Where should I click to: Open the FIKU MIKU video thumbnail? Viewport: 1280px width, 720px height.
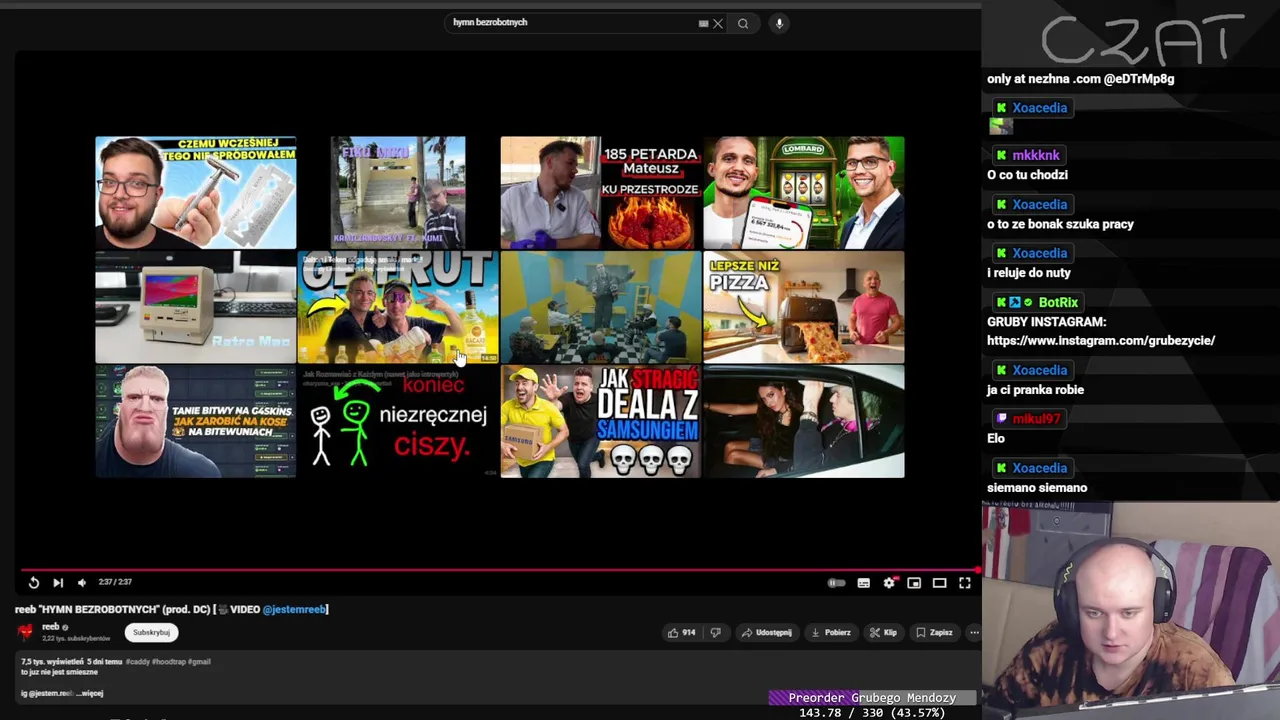pos(398,192)
